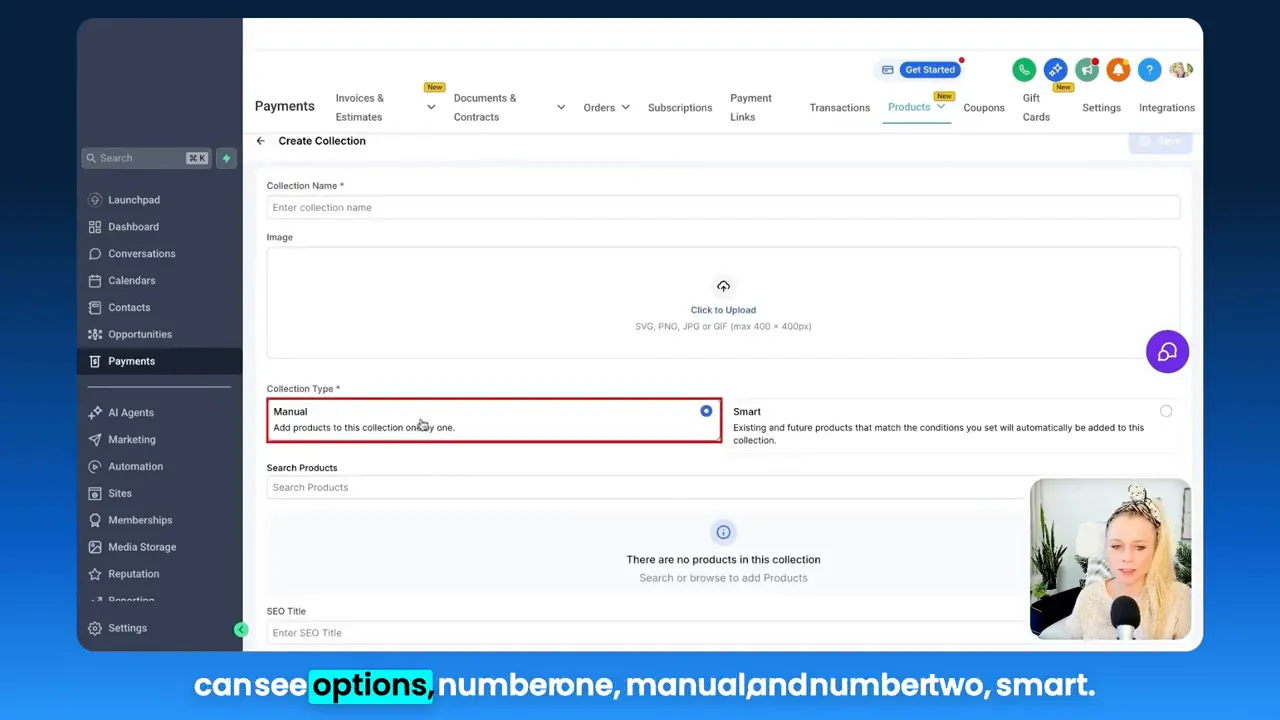Open Payments in the sidebar
The image size is (1280, 720).
point(160,361)
